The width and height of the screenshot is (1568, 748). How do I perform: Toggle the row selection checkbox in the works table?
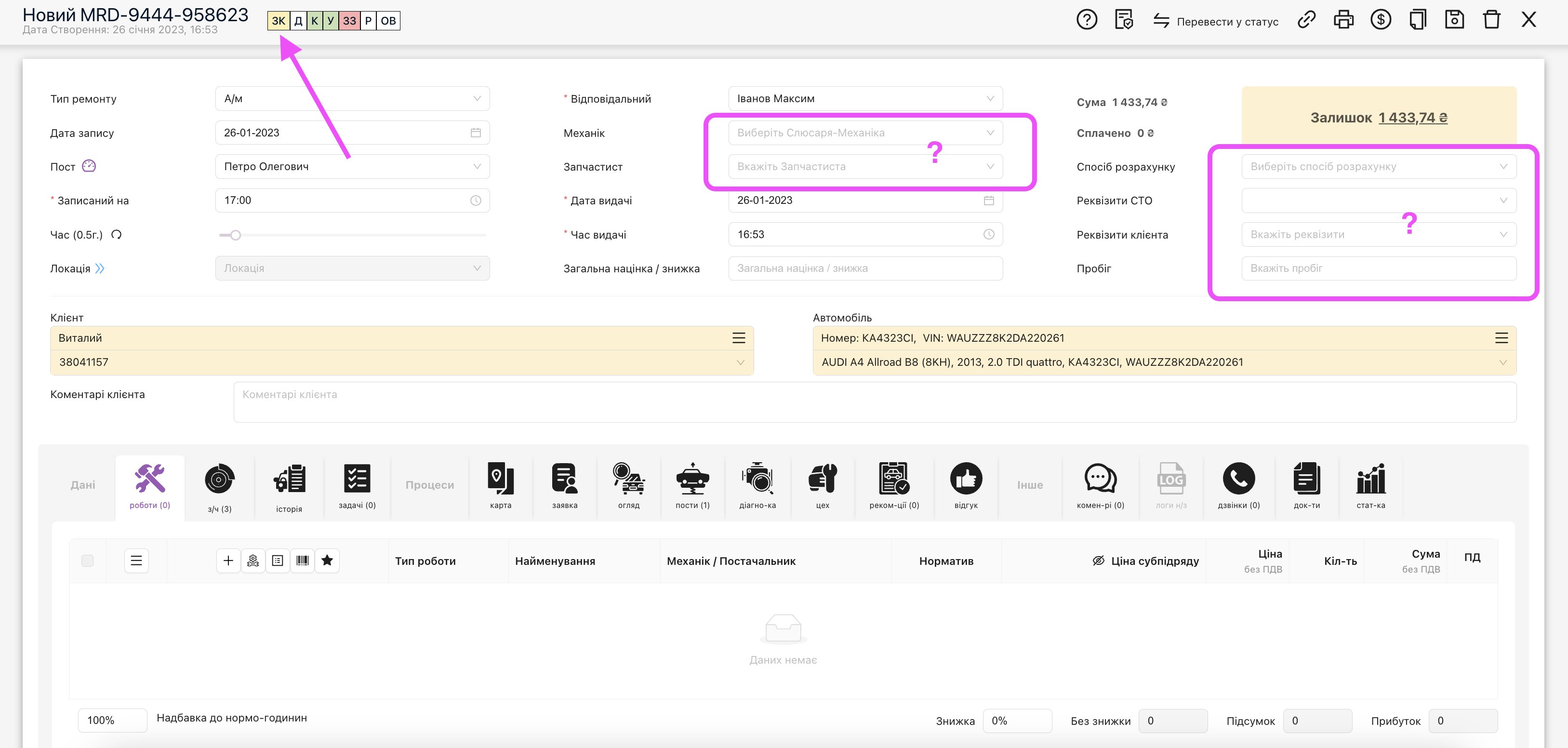click(88, 561)
